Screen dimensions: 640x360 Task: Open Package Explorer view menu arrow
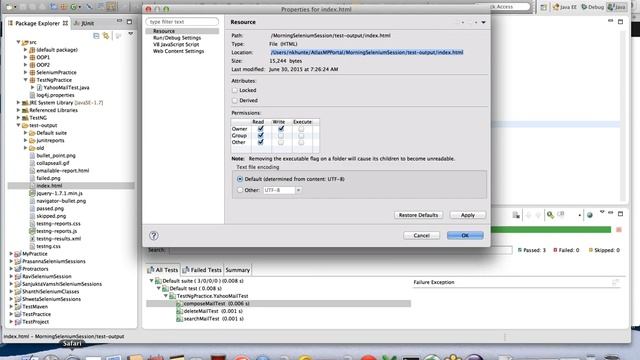(131, 34)
